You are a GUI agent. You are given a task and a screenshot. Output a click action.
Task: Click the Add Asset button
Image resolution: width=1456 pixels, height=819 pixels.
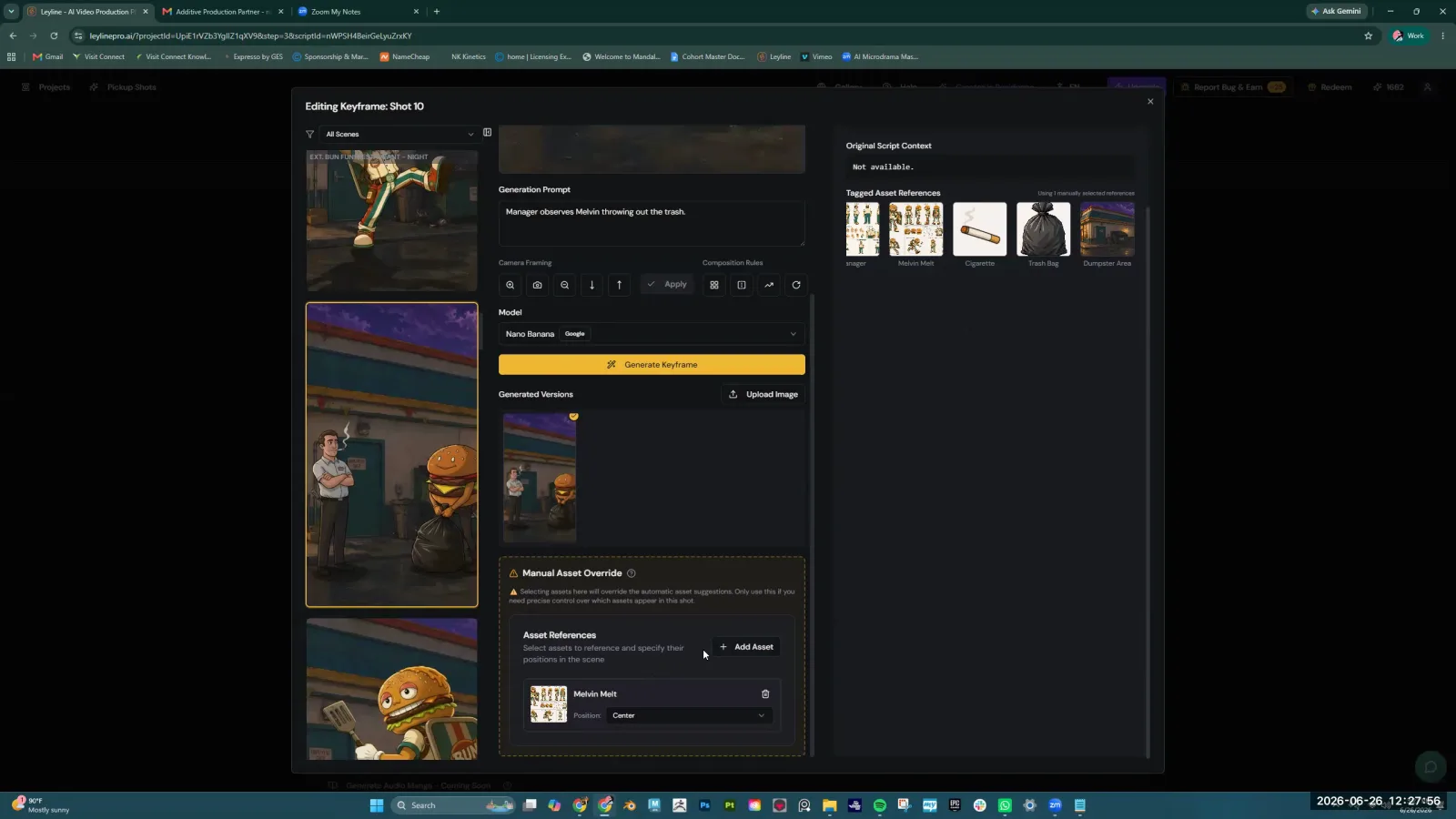746,647
